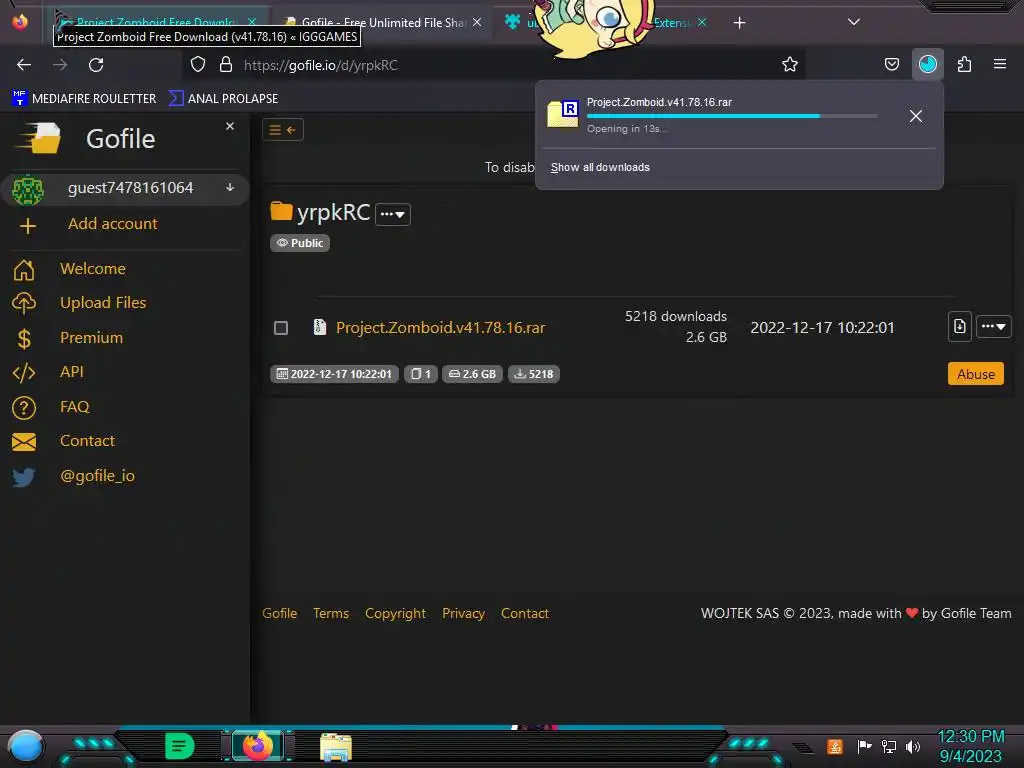This screenshot has width=1024, height=768.
Task: Open Upload Files in sidebar
Action: (x=103, y=302)
